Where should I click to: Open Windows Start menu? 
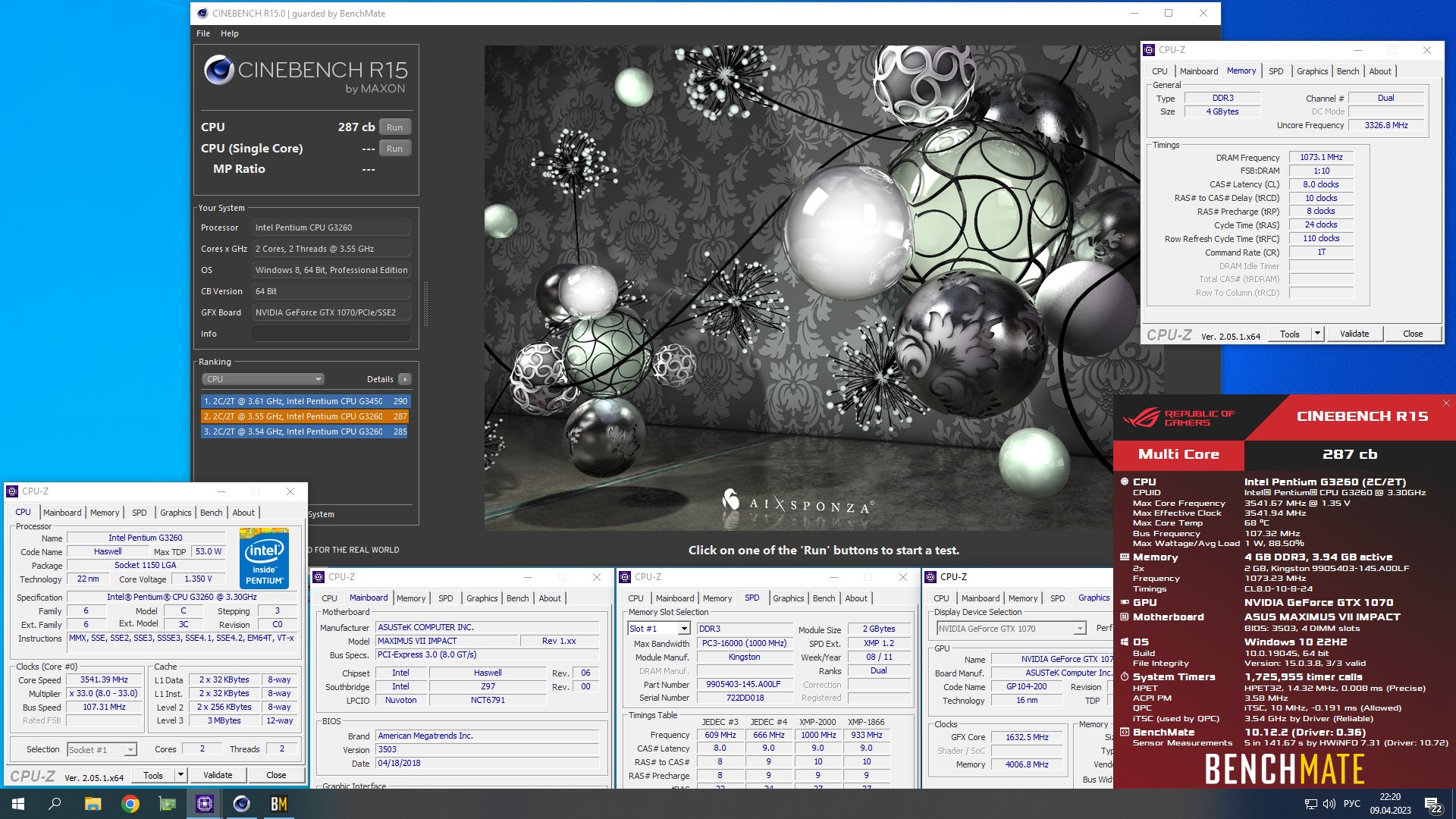[x=18, y=804]
